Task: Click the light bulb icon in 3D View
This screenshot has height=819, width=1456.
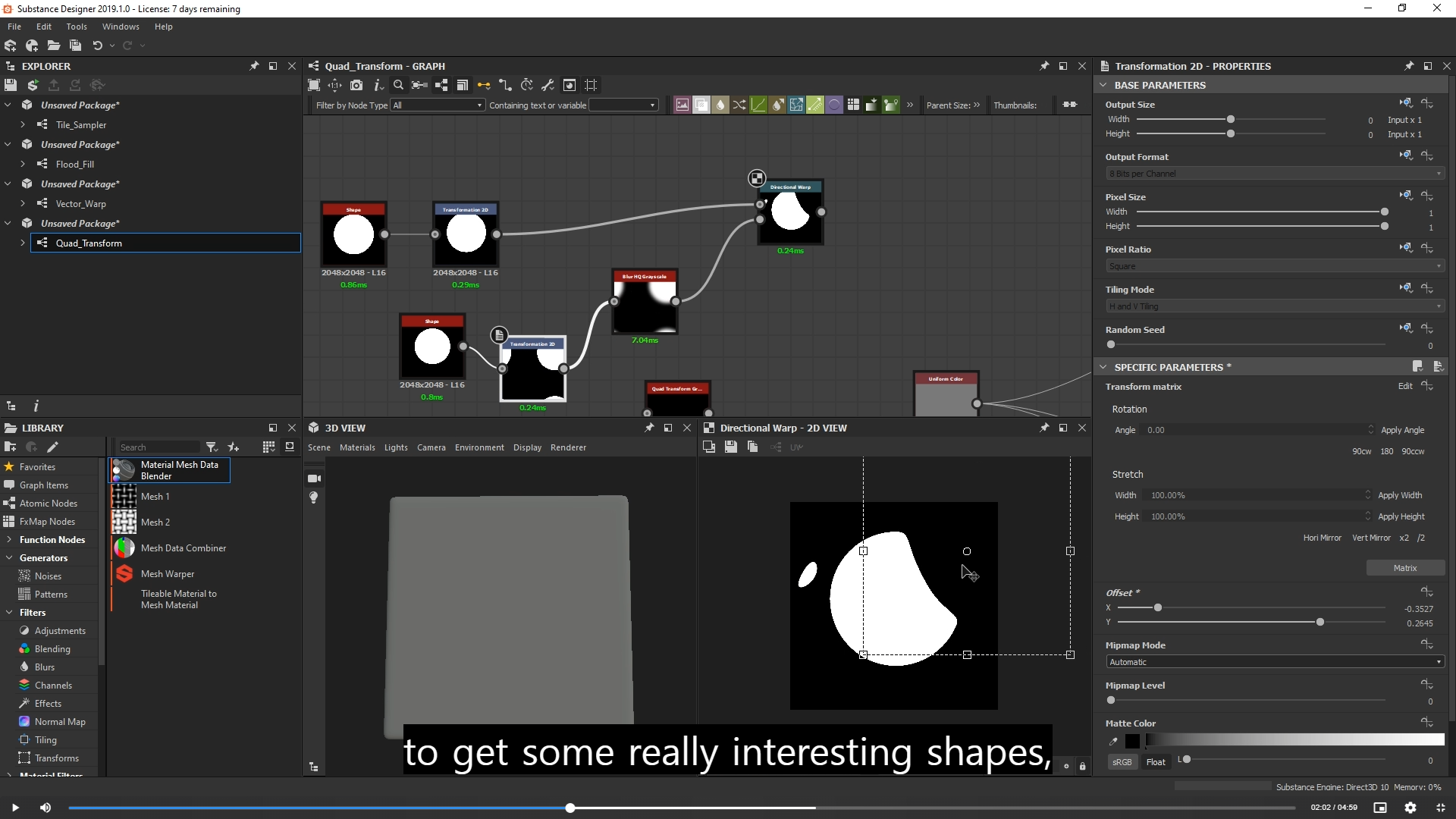Action: pos(314,497)
